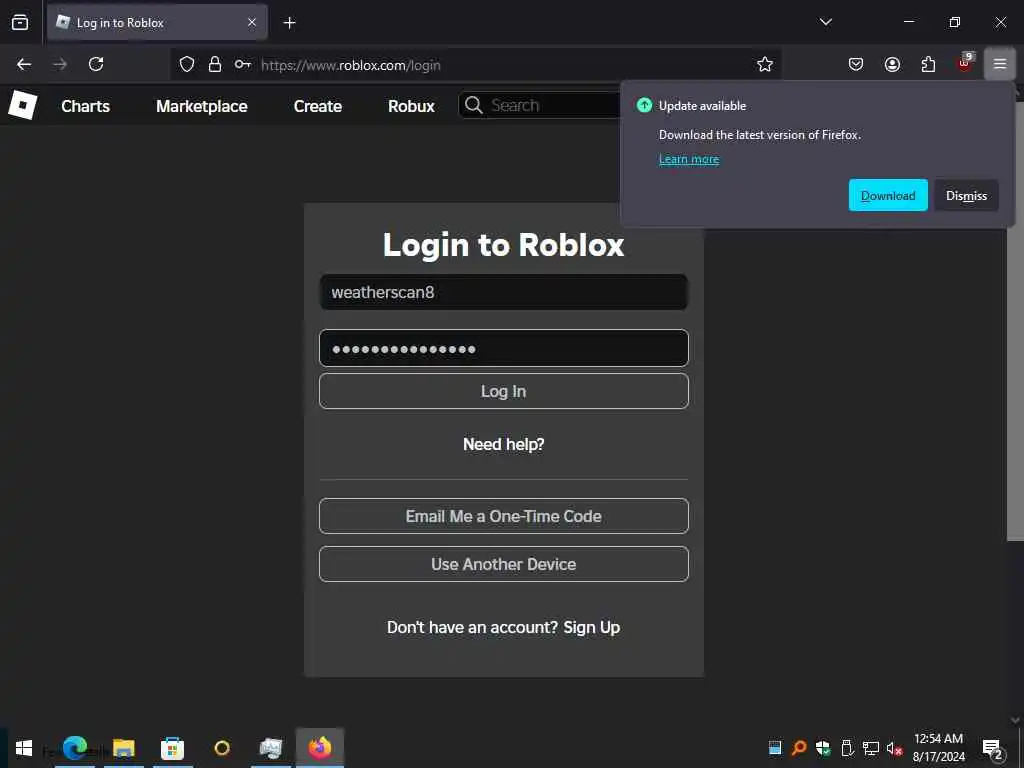Open a new tab with plus

[289, 23]
